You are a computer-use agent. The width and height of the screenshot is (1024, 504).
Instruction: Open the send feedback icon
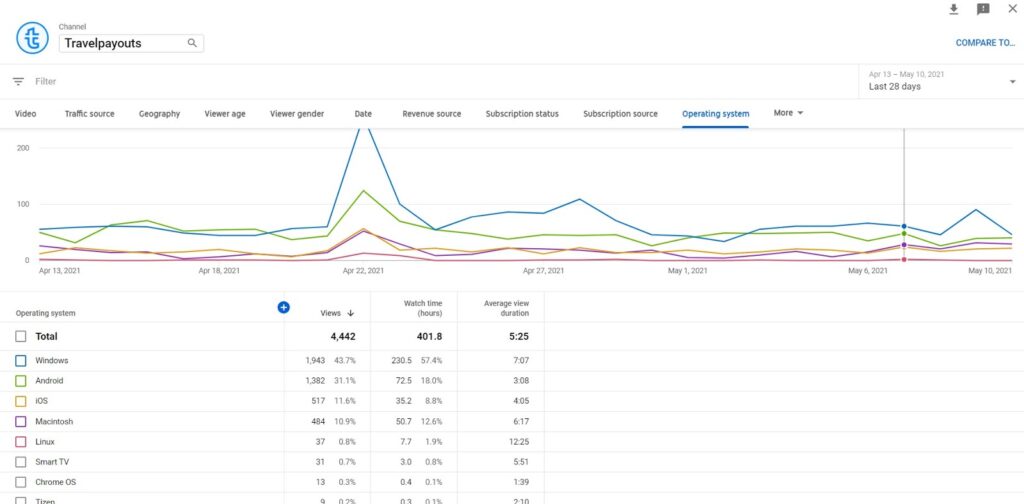click(983, 9)
